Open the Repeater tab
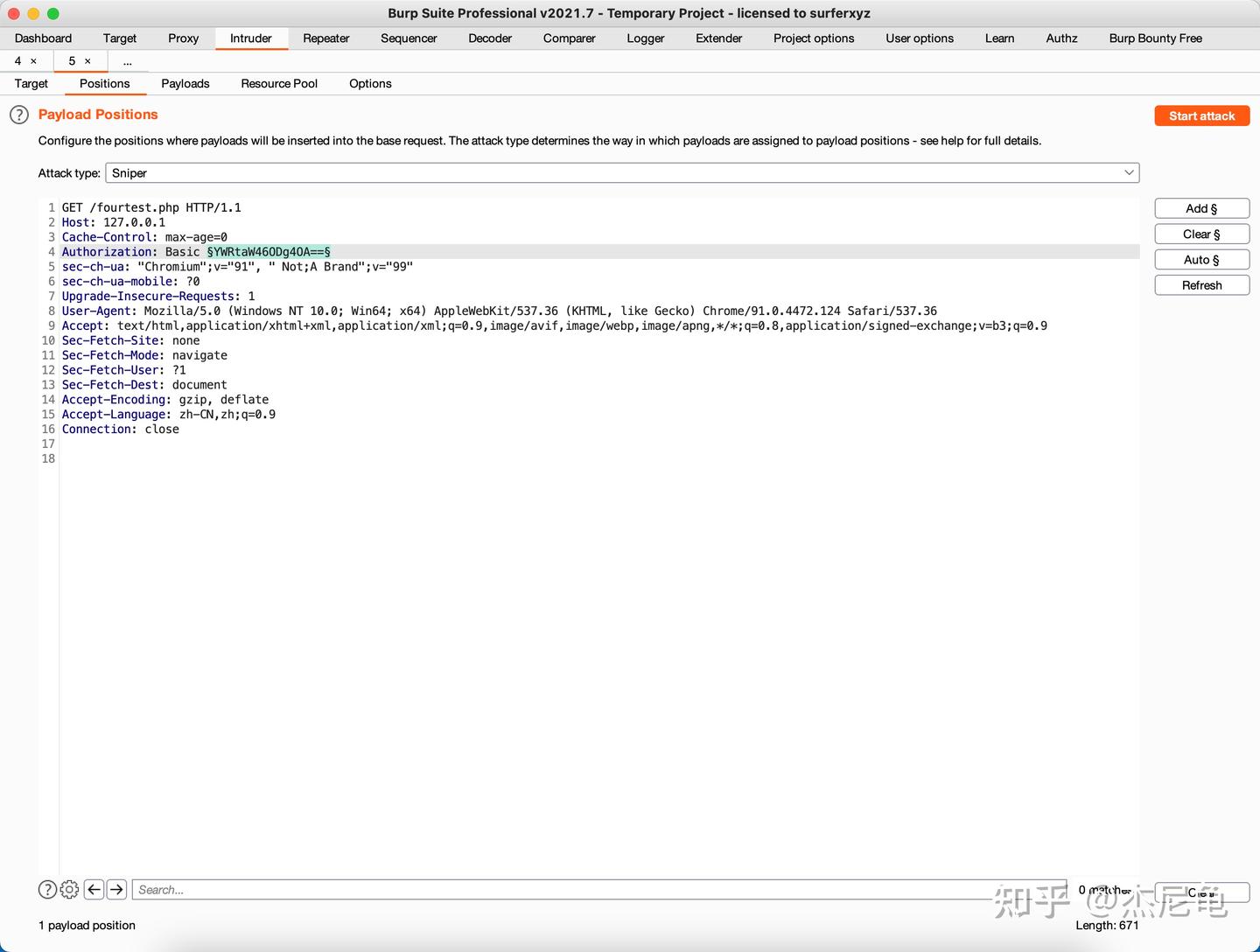The image size is (1260, 952). (326, 38)
